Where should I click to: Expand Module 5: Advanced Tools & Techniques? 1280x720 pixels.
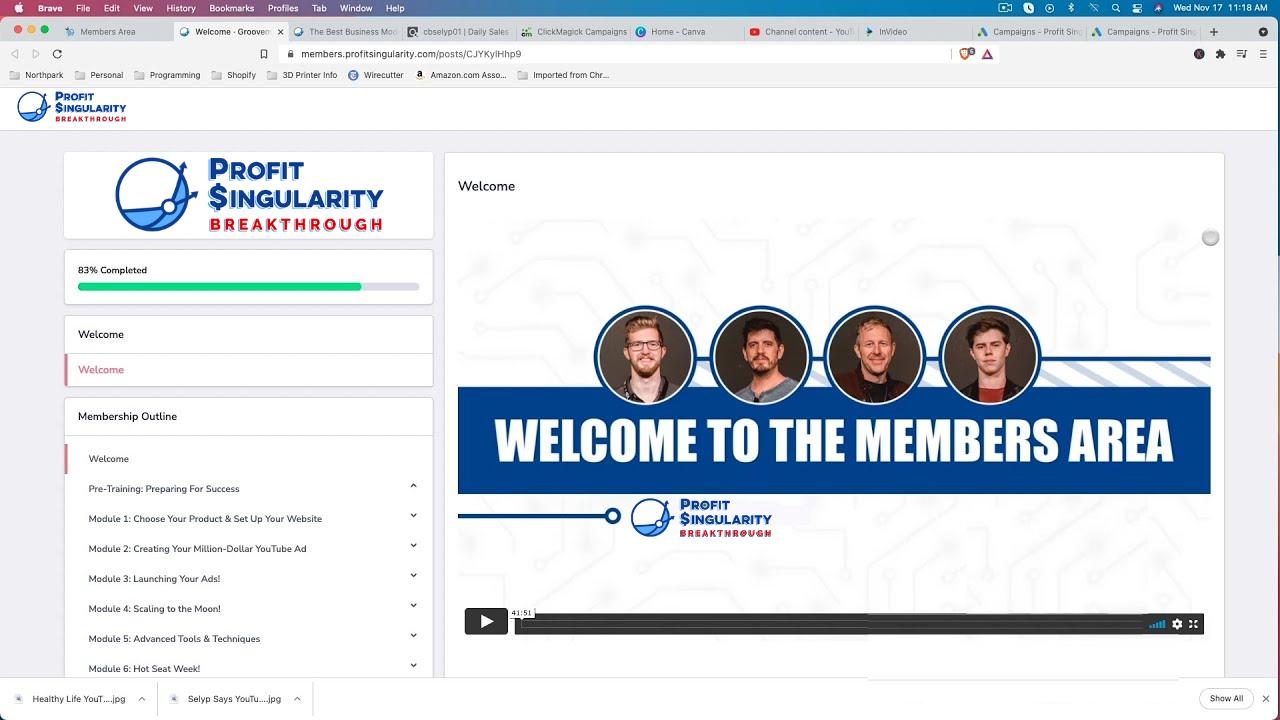[413, 637]
